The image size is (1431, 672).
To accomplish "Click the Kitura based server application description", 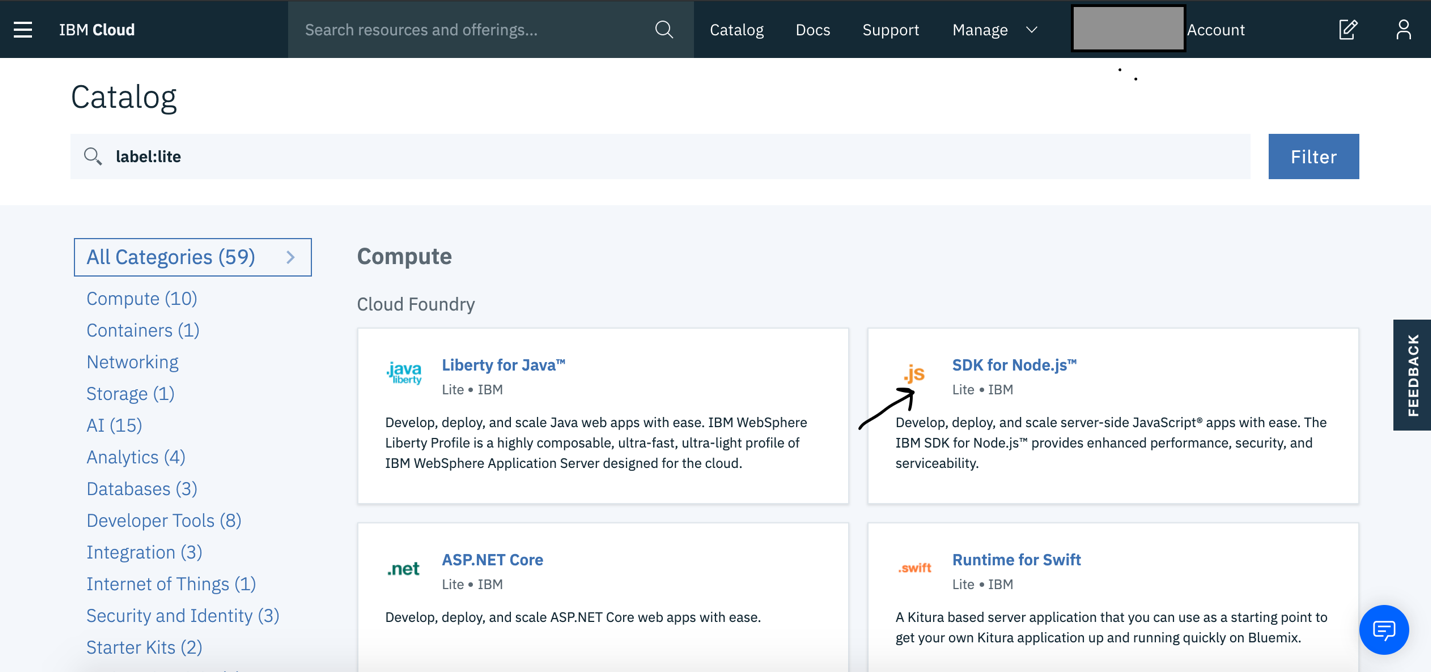I will tap(1111, 628).
